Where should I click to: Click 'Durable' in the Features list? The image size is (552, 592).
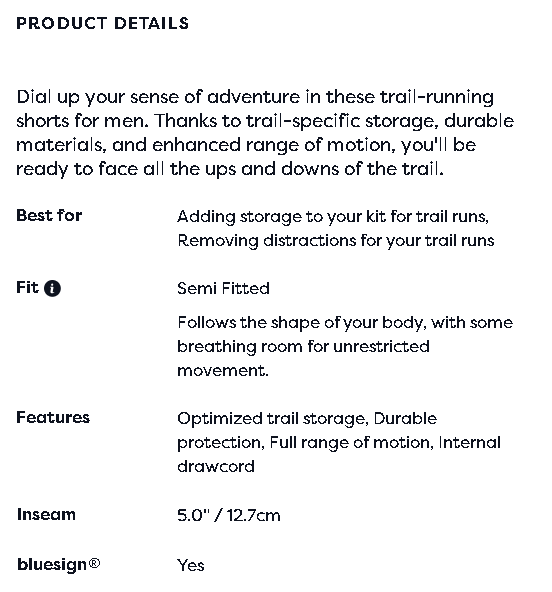[405, 419]
